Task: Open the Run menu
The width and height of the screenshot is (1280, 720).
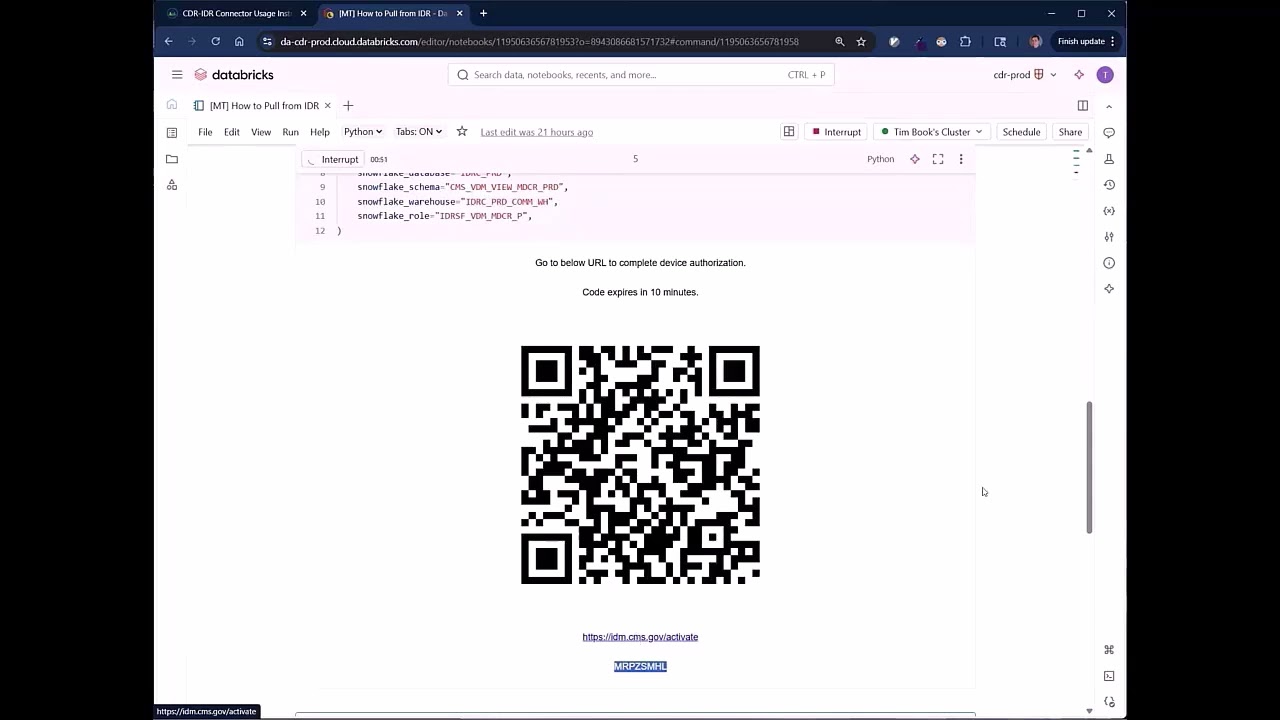Action: (290, 132)
